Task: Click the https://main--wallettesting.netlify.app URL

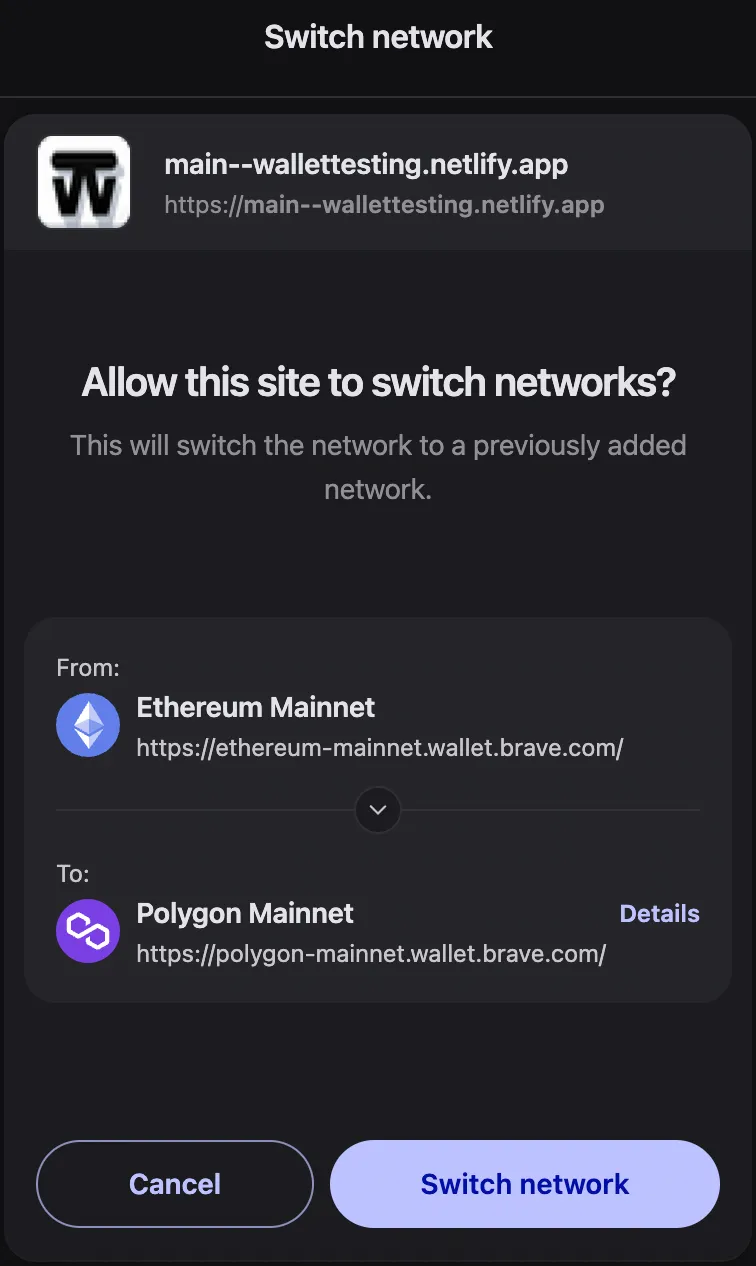Action: (384, 205)
